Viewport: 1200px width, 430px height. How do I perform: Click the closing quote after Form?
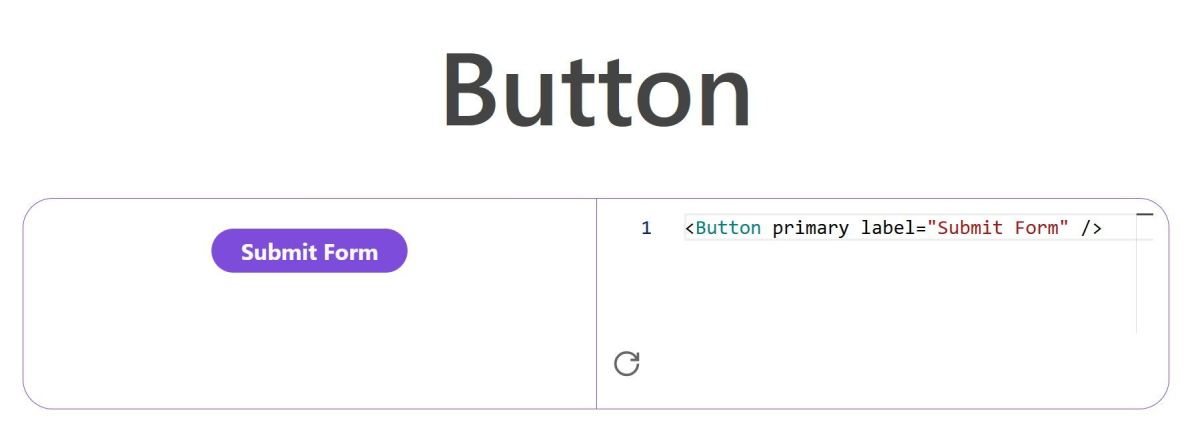pos(1064,228)
